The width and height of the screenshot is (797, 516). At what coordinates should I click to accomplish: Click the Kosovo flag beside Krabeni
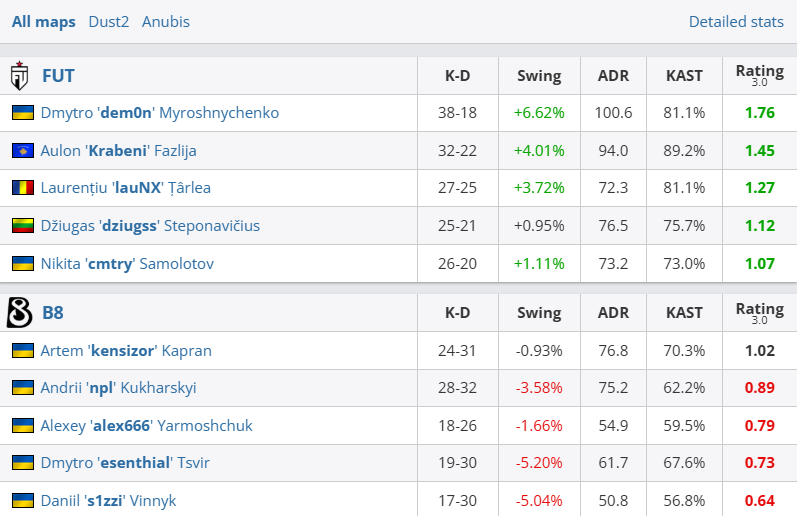[22, 151]
